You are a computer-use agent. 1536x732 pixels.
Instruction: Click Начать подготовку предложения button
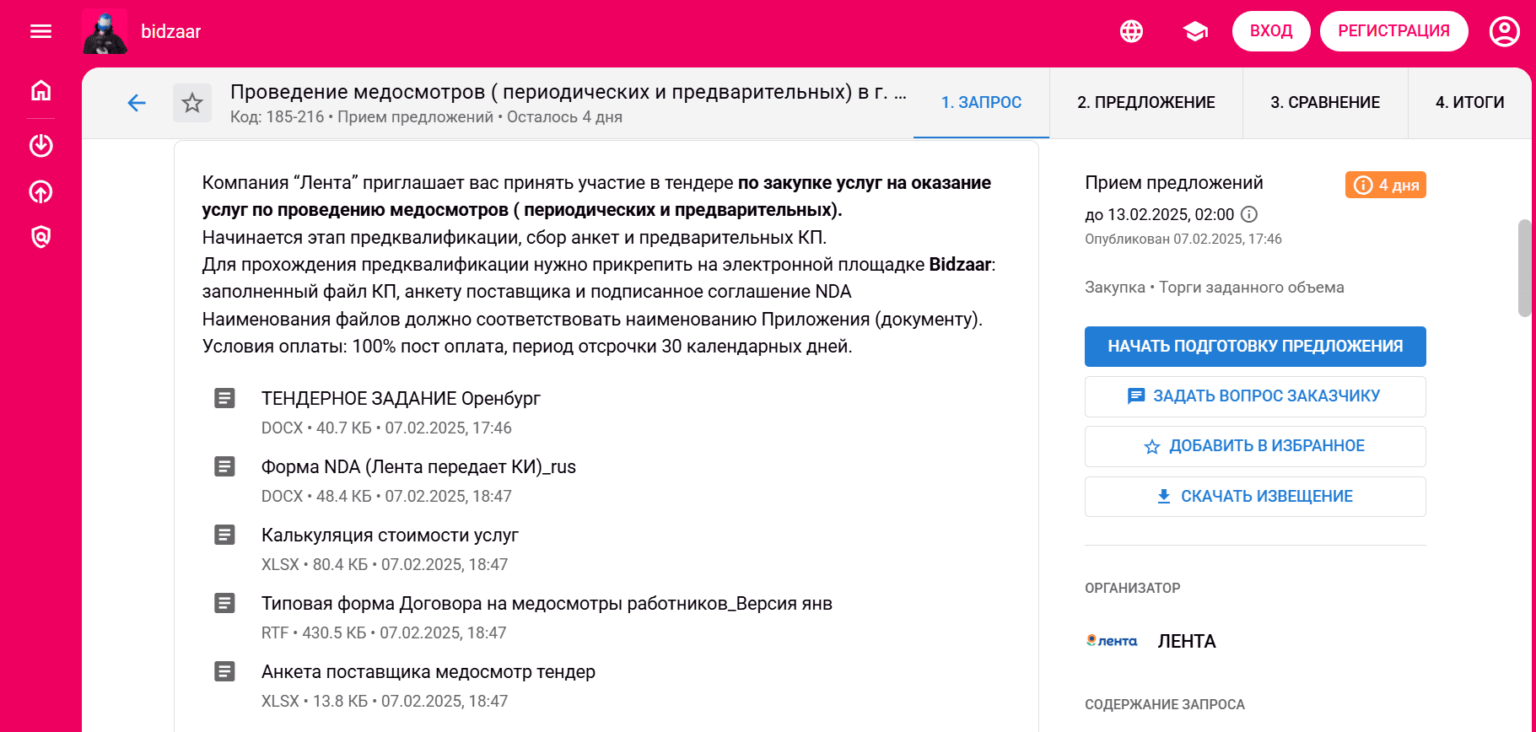click(1255, 346)
